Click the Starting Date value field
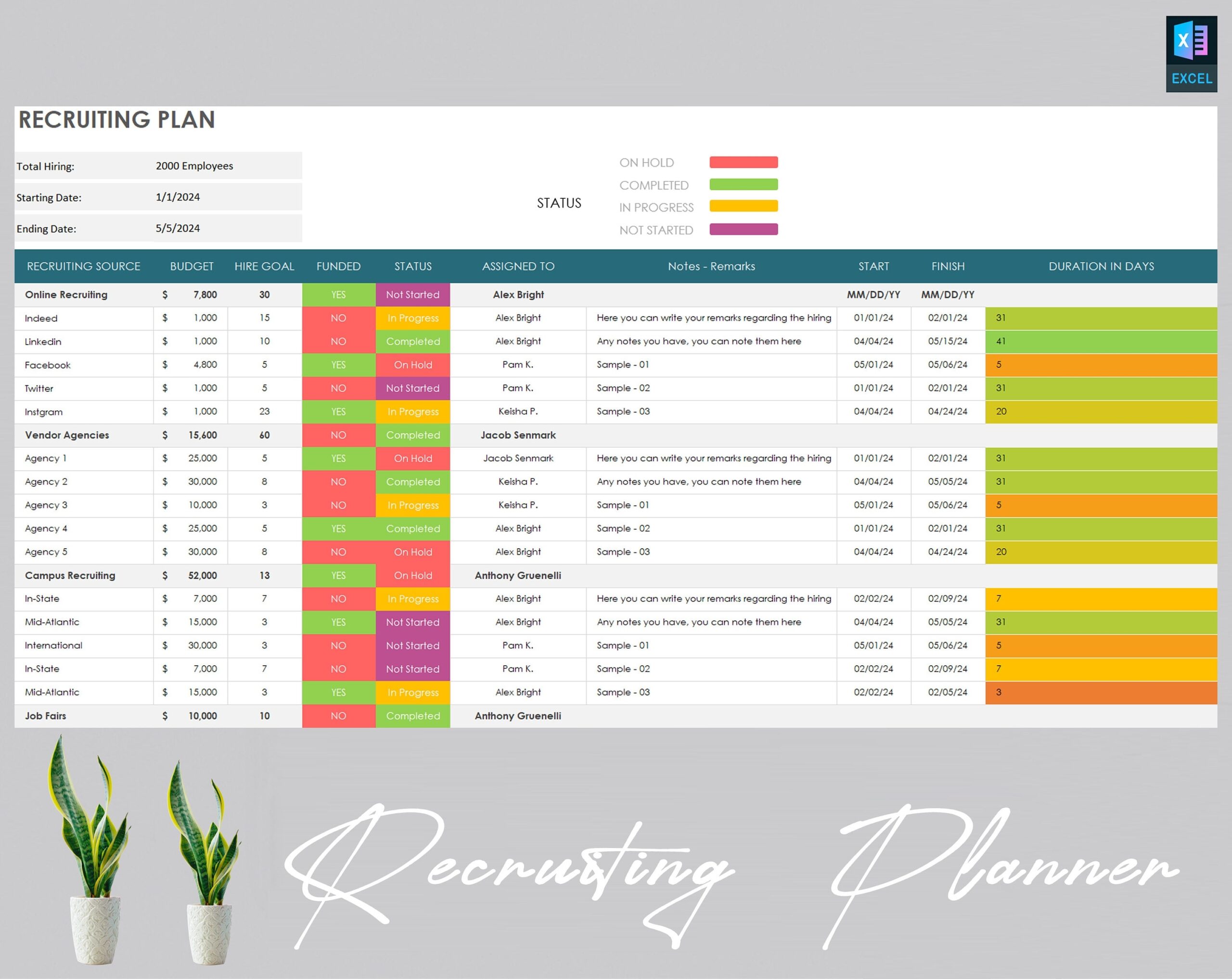 coord(177,196)
